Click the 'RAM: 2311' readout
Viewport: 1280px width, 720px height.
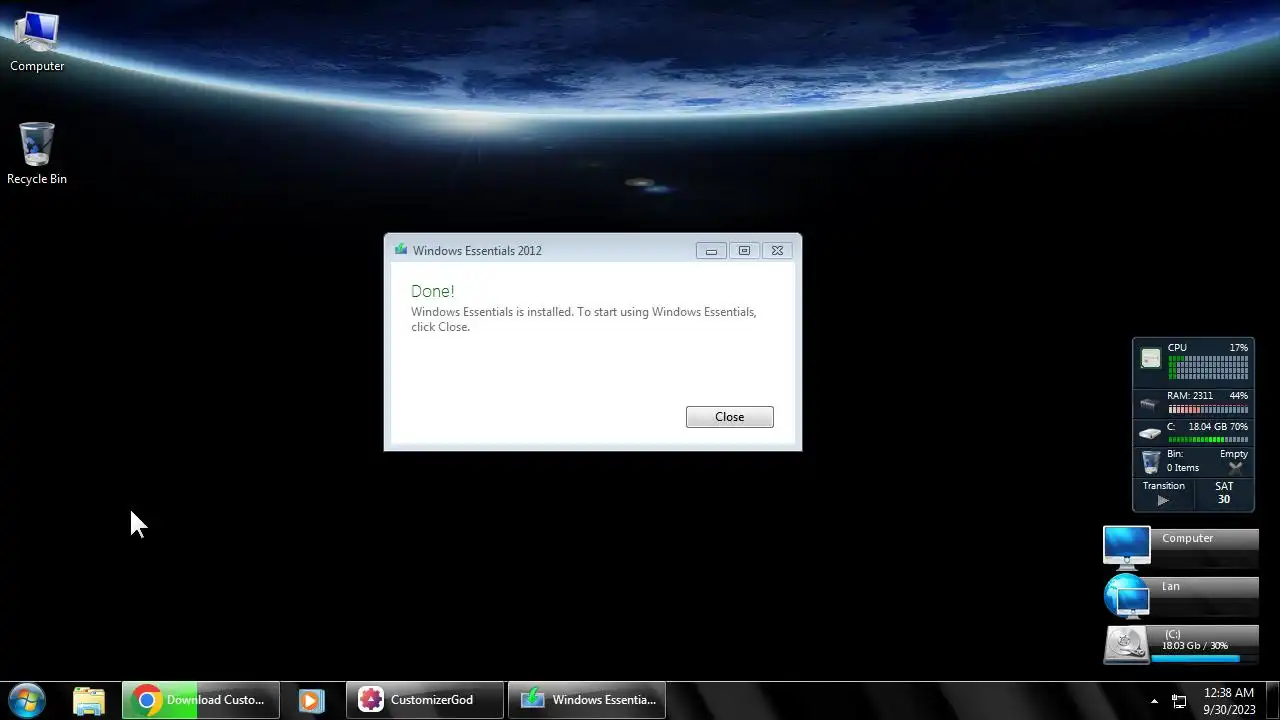(x=1190, y=396)
